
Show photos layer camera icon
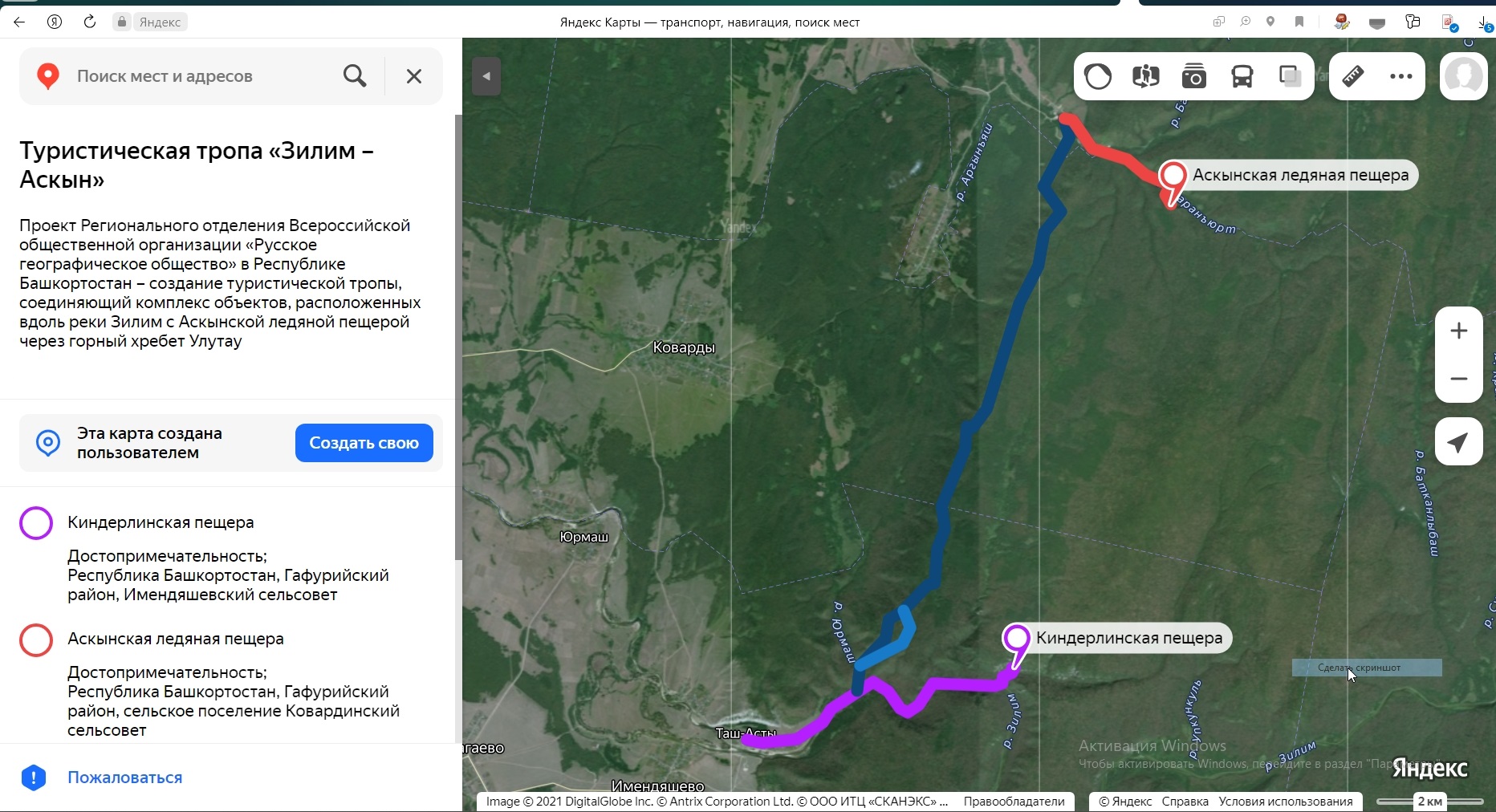coord(1194,77)
